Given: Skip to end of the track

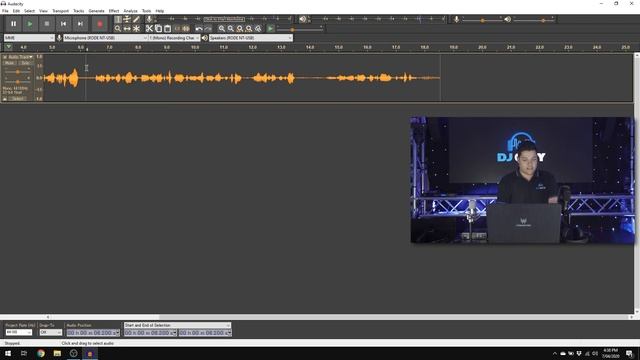Looking at the screenshot, I should pos(80,24).
